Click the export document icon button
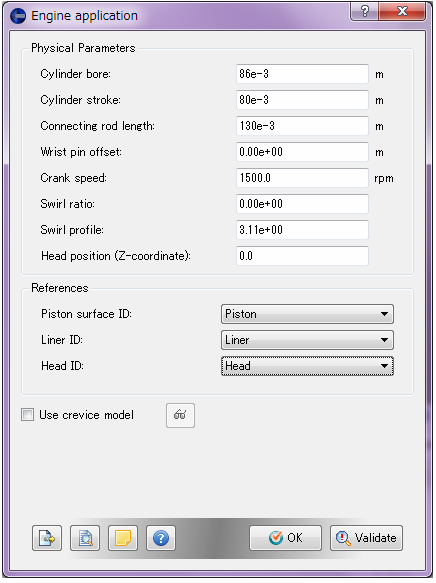 [47, 538]
